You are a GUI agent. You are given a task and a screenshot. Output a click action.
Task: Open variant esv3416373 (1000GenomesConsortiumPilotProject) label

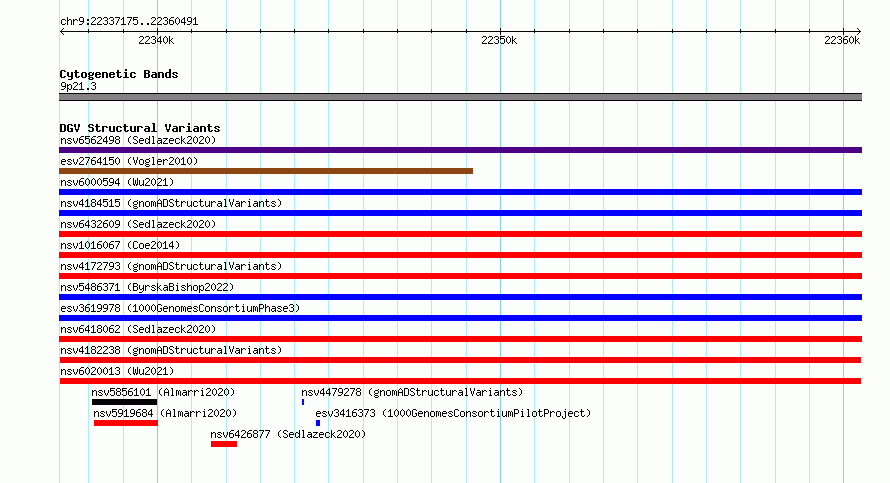[x=453, y=413]
